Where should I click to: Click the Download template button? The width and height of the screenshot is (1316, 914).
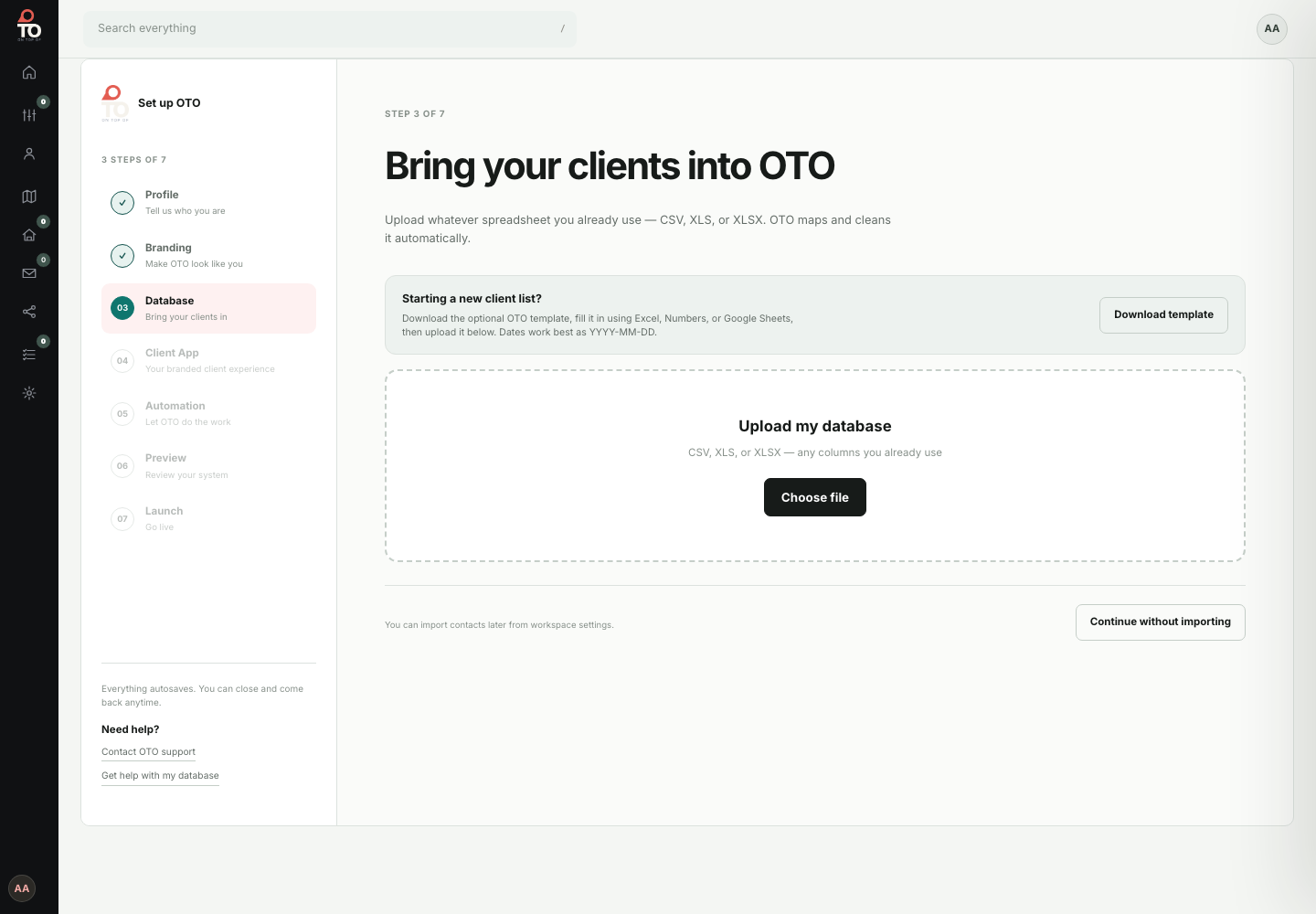(1163, 315)
